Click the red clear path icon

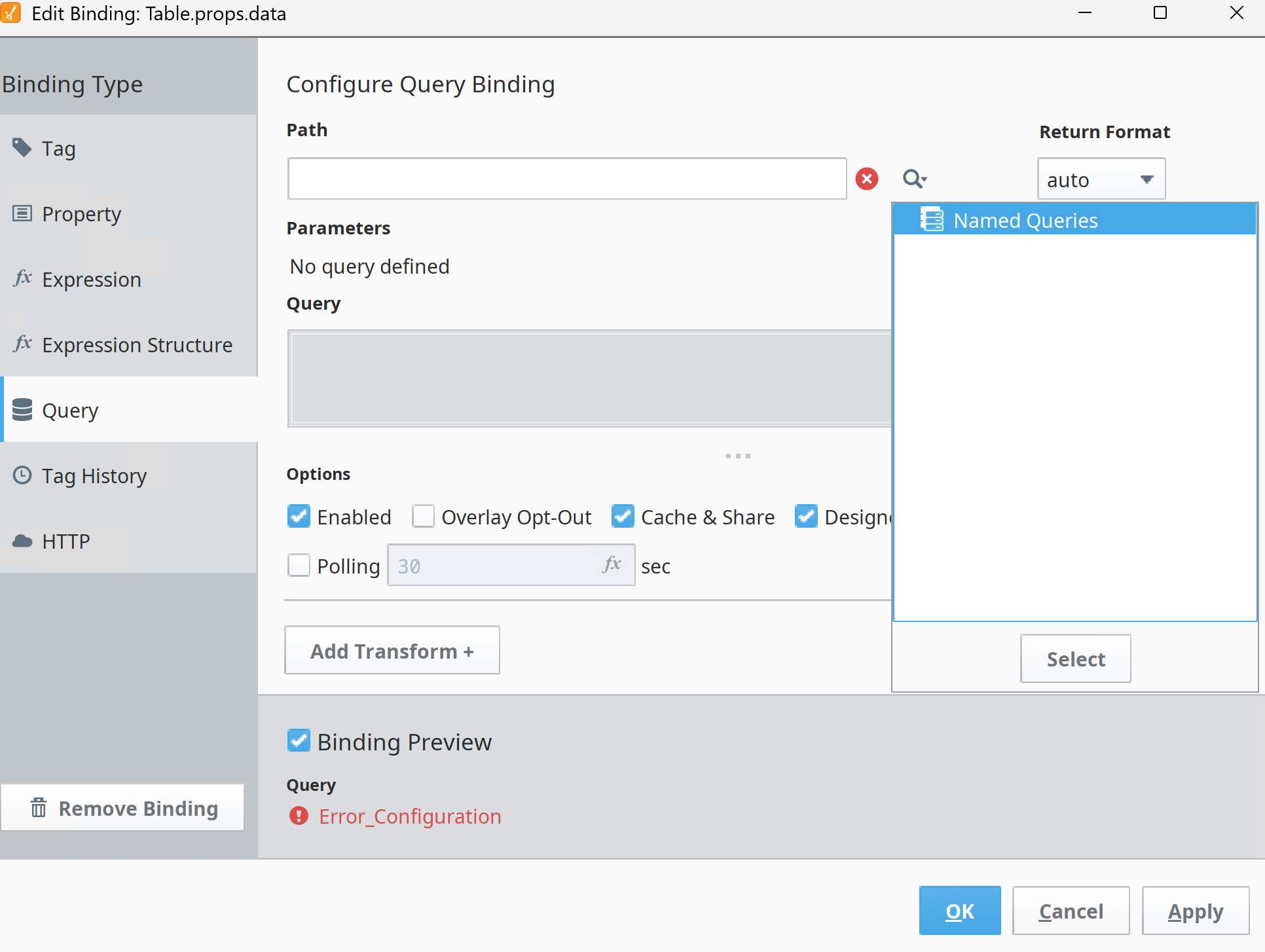[866, 179]
